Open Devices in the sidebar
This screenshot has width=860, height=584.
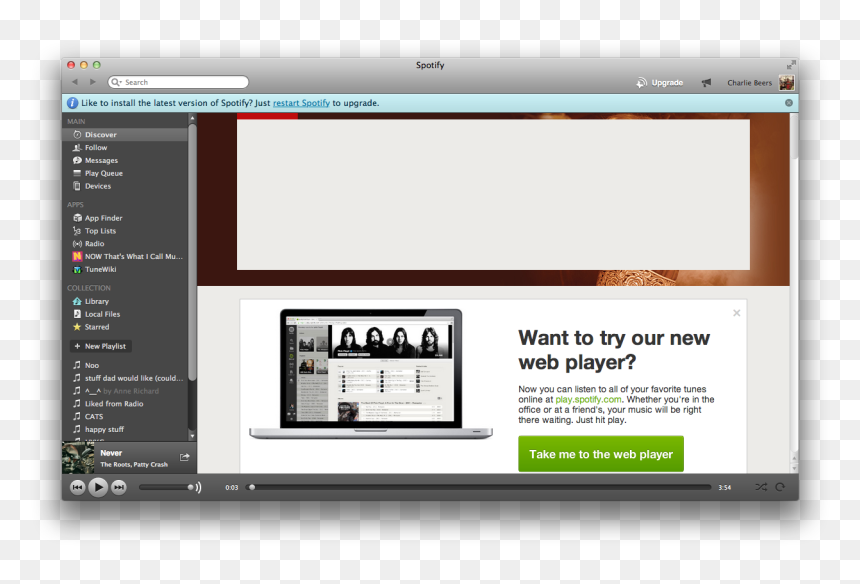coord(126,186)
